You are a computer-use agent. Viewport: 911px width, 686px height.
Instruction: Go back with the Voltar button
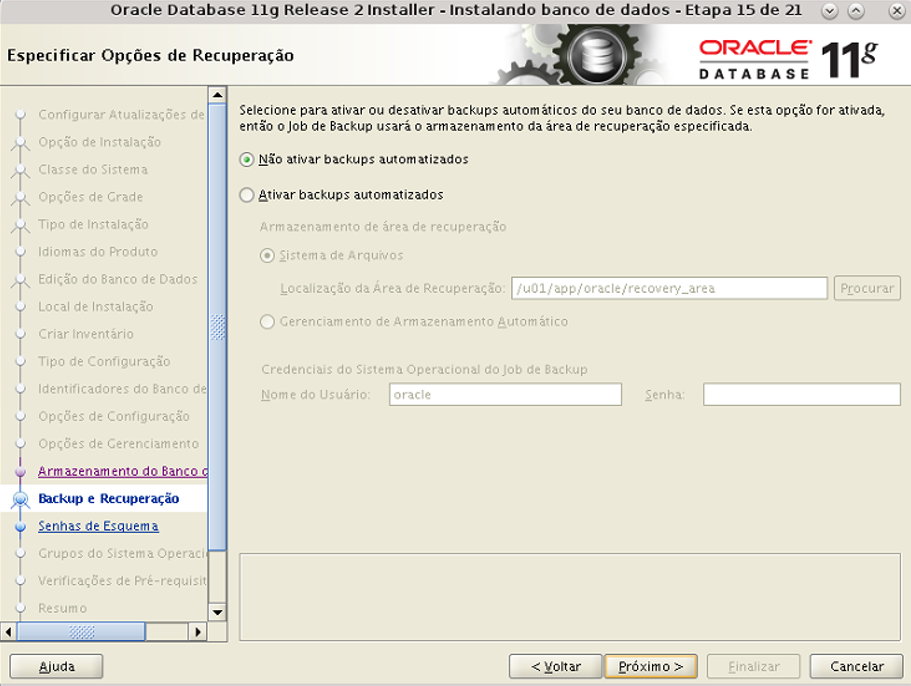(555, 666)
